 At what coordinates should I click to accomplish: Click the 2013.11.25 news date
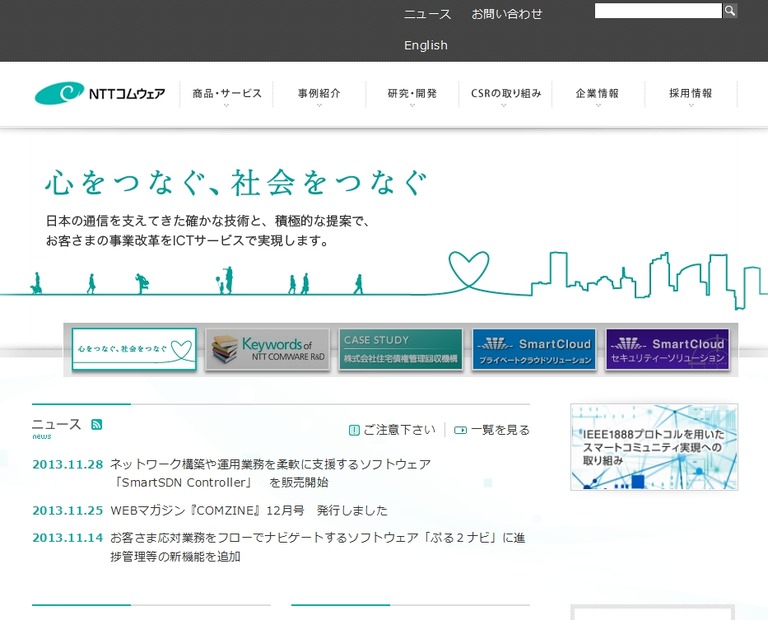(x=68, y=511)
